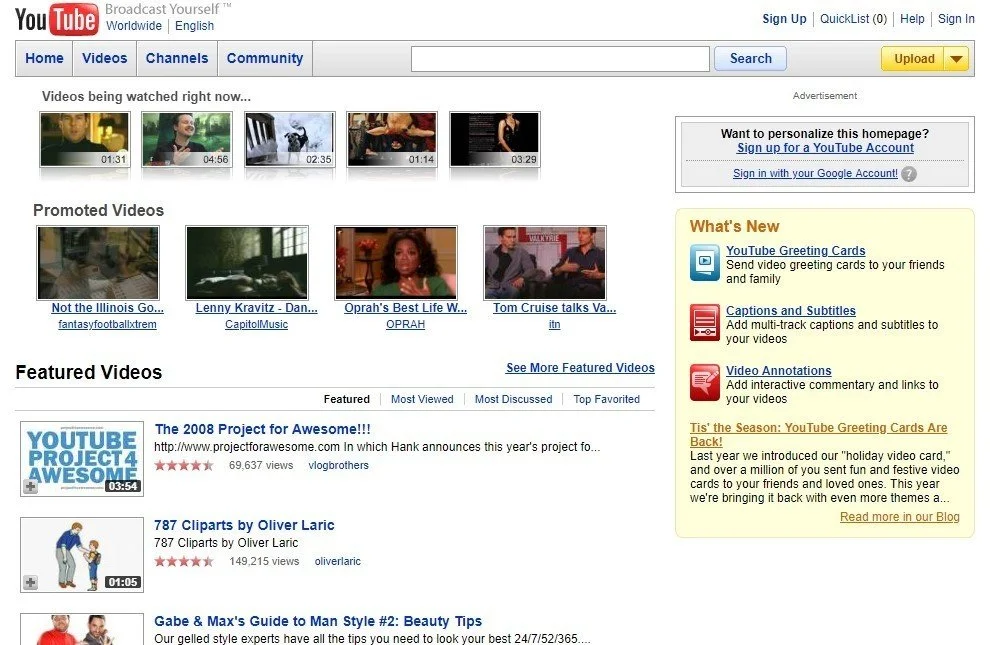Open the Community tab
This screenshot has height=645, width=990.
click(265, 58)
